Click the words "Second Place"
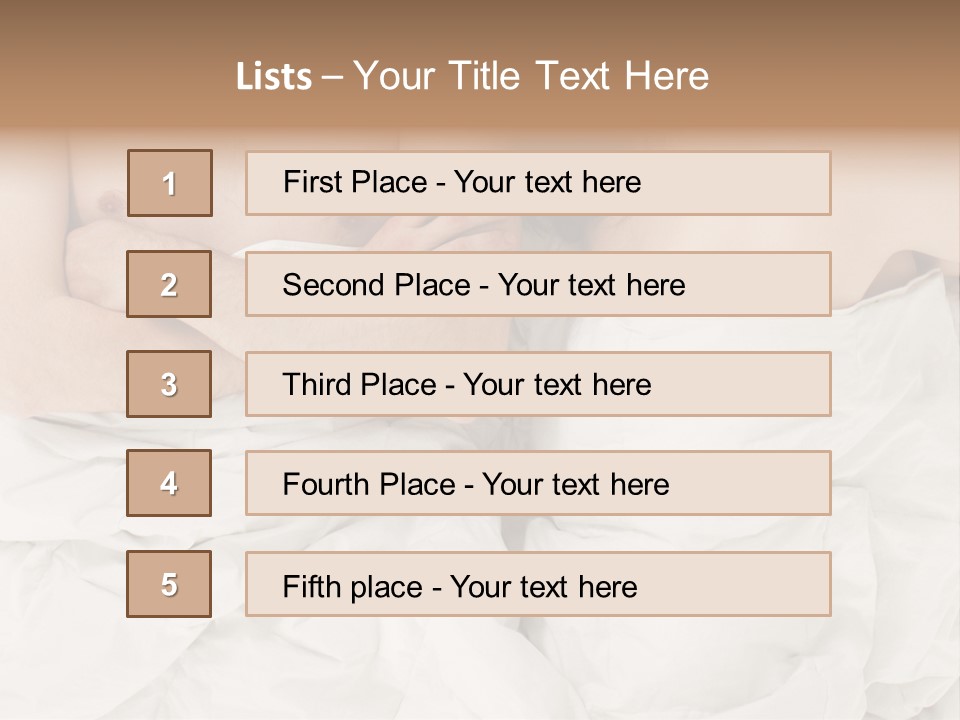960x720 pixels. (375, 285)
